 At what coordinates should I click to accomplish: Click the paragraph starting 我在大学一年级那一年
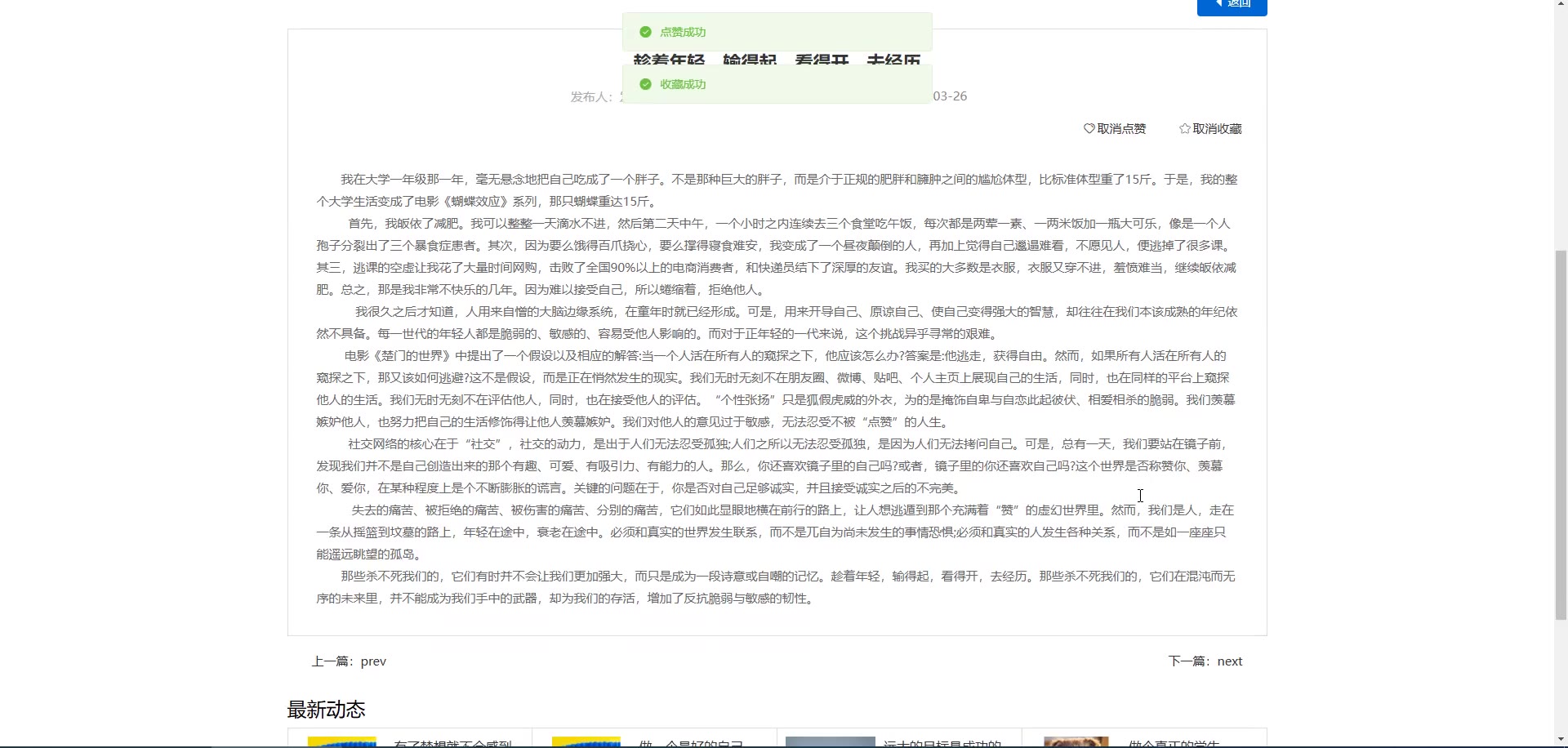(777, 190)
